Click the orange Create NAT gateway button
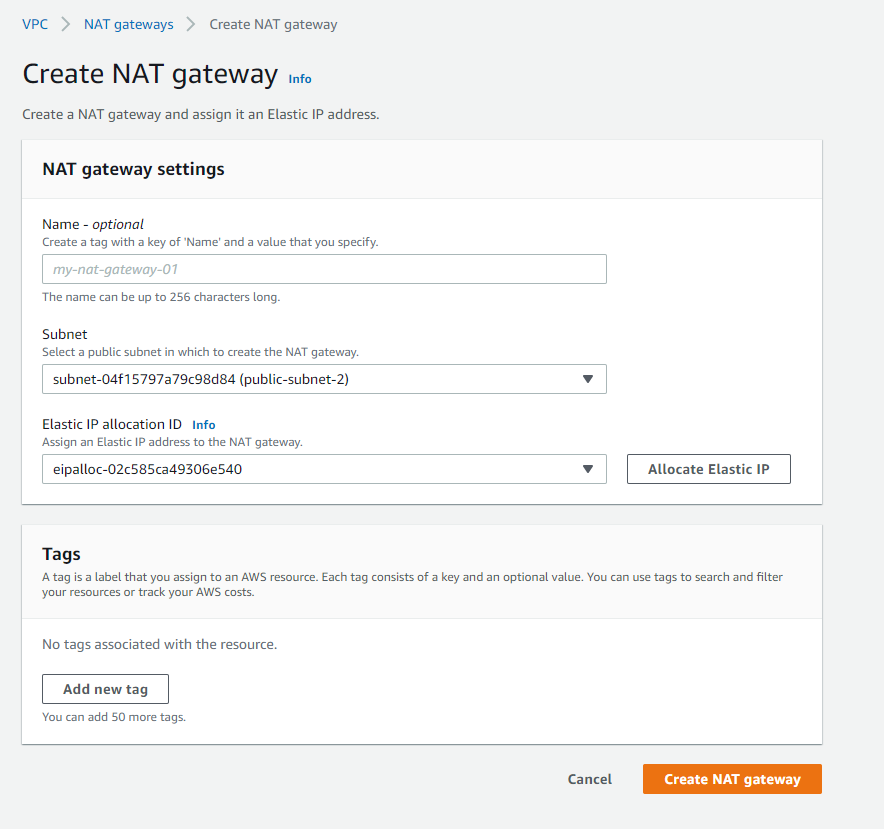The width and height of the screenshot is (884, 829). point(732,779)
